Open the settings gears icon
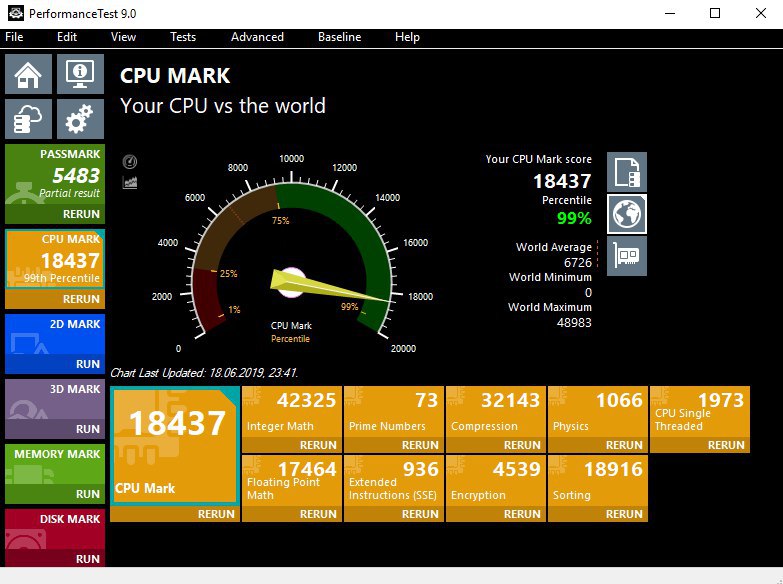 pos(80,119)
